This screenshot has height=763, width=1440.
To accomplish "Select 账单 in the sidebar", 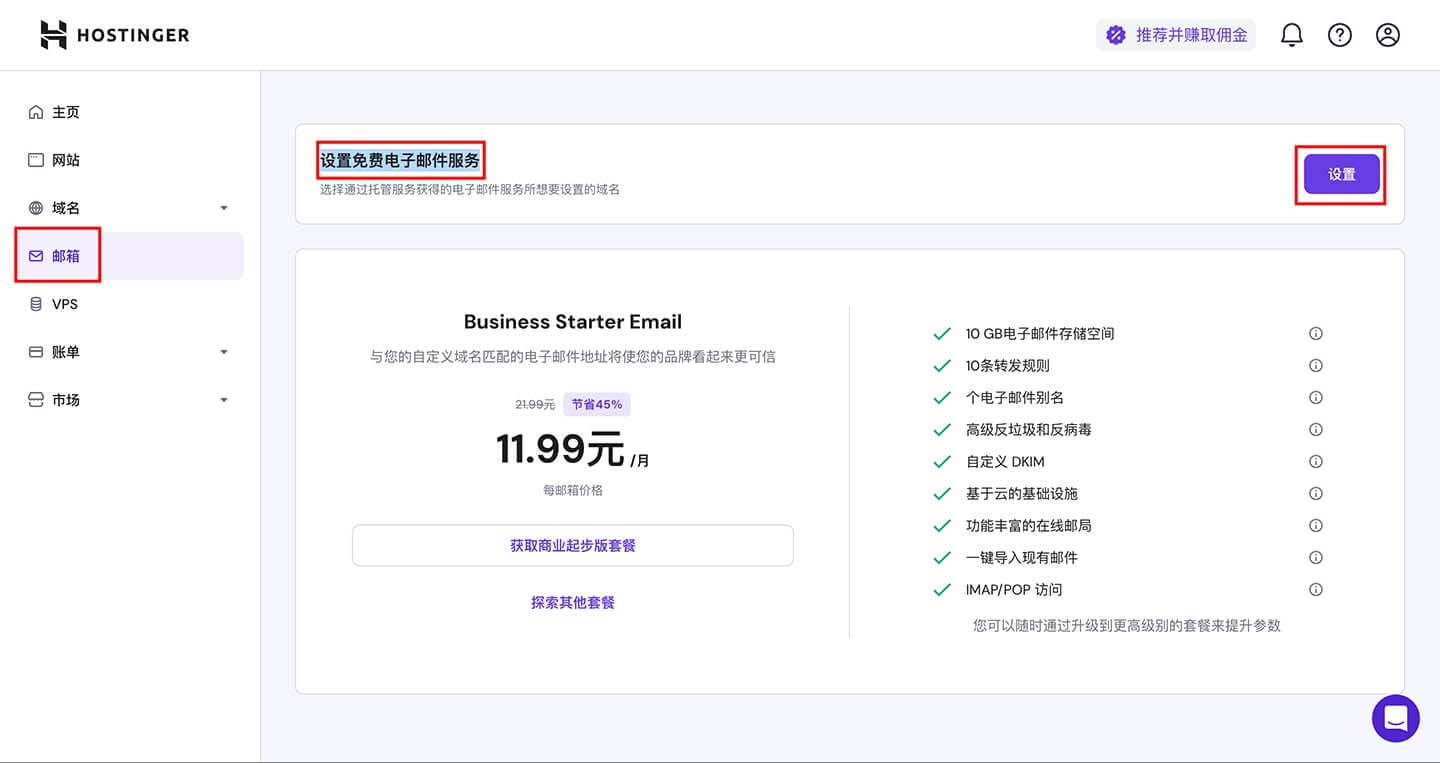I will (130, 352).
